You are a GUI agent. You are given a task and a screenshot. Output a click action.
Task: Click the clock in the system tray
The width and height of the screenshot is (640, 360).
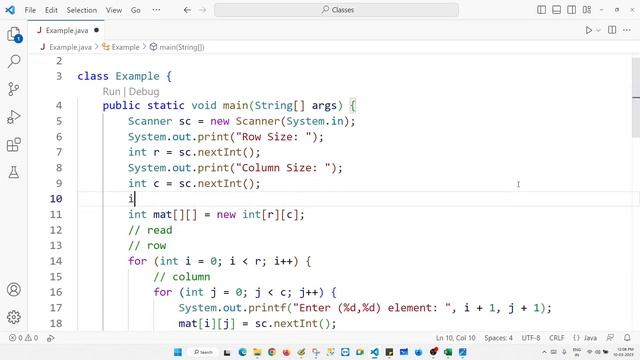(x=624, y=352)
